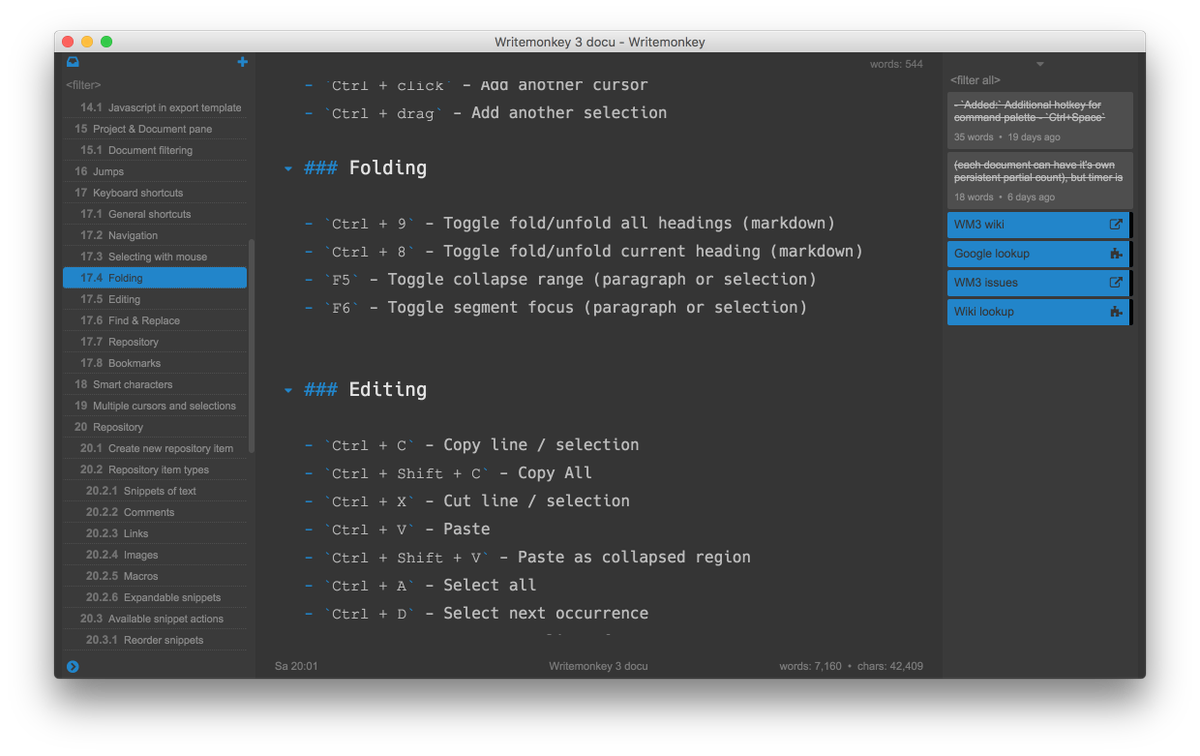Select 17.3 Selecting with mouse

point(155,257)
